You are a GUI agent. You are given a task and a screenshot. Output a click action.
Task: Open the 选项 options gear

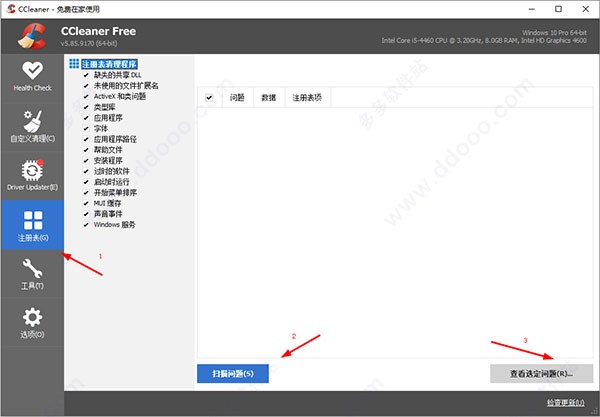tap(33, 323)
